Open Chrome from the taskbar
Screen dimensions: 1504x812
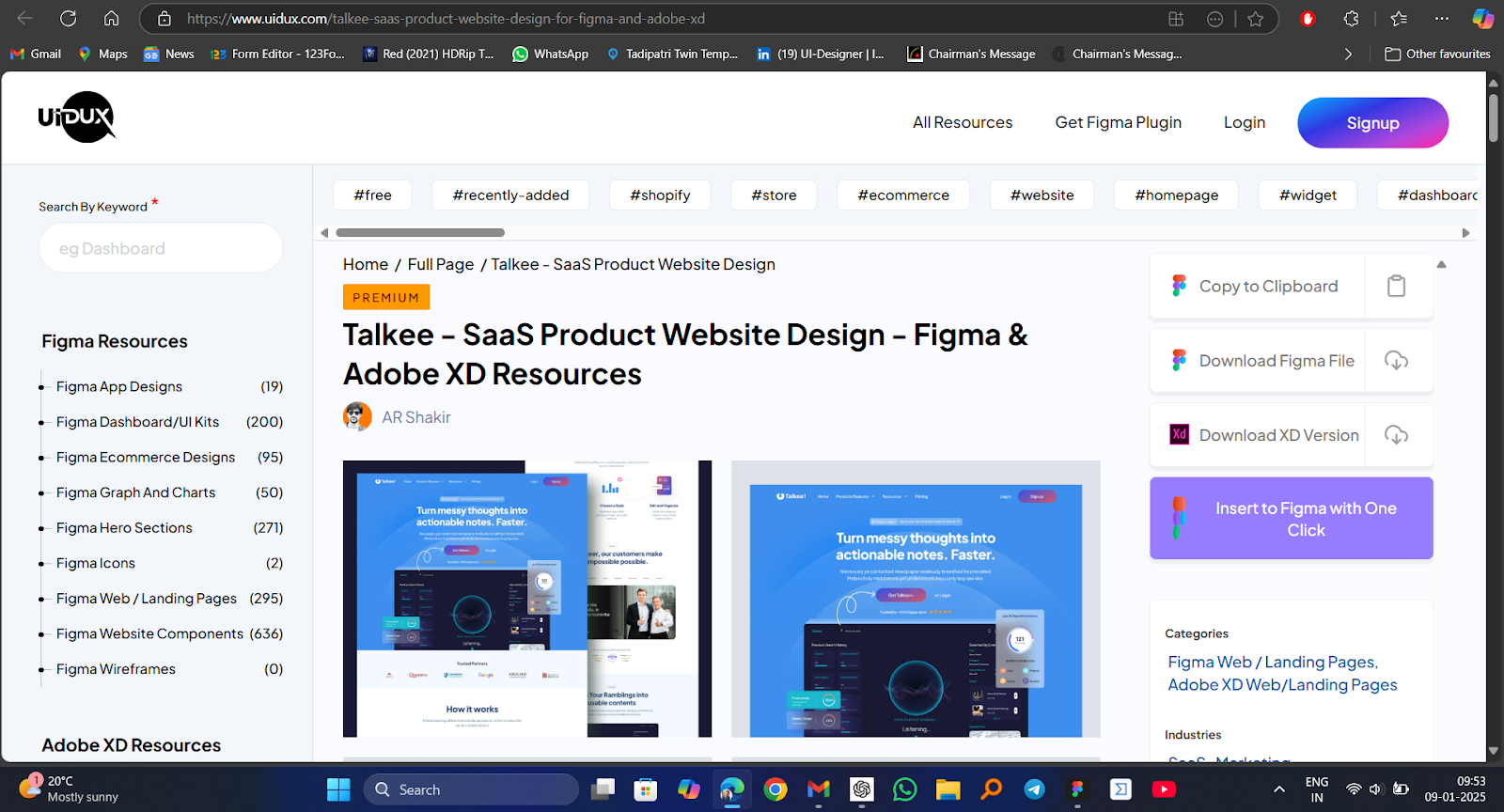[775, 789]
